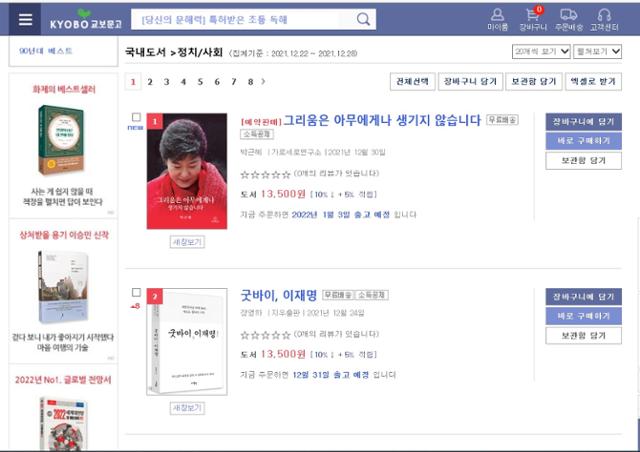
Task: Open the title link 그리움은 아무에게나 생기지 않습니다
Action: tap(382, 120)
